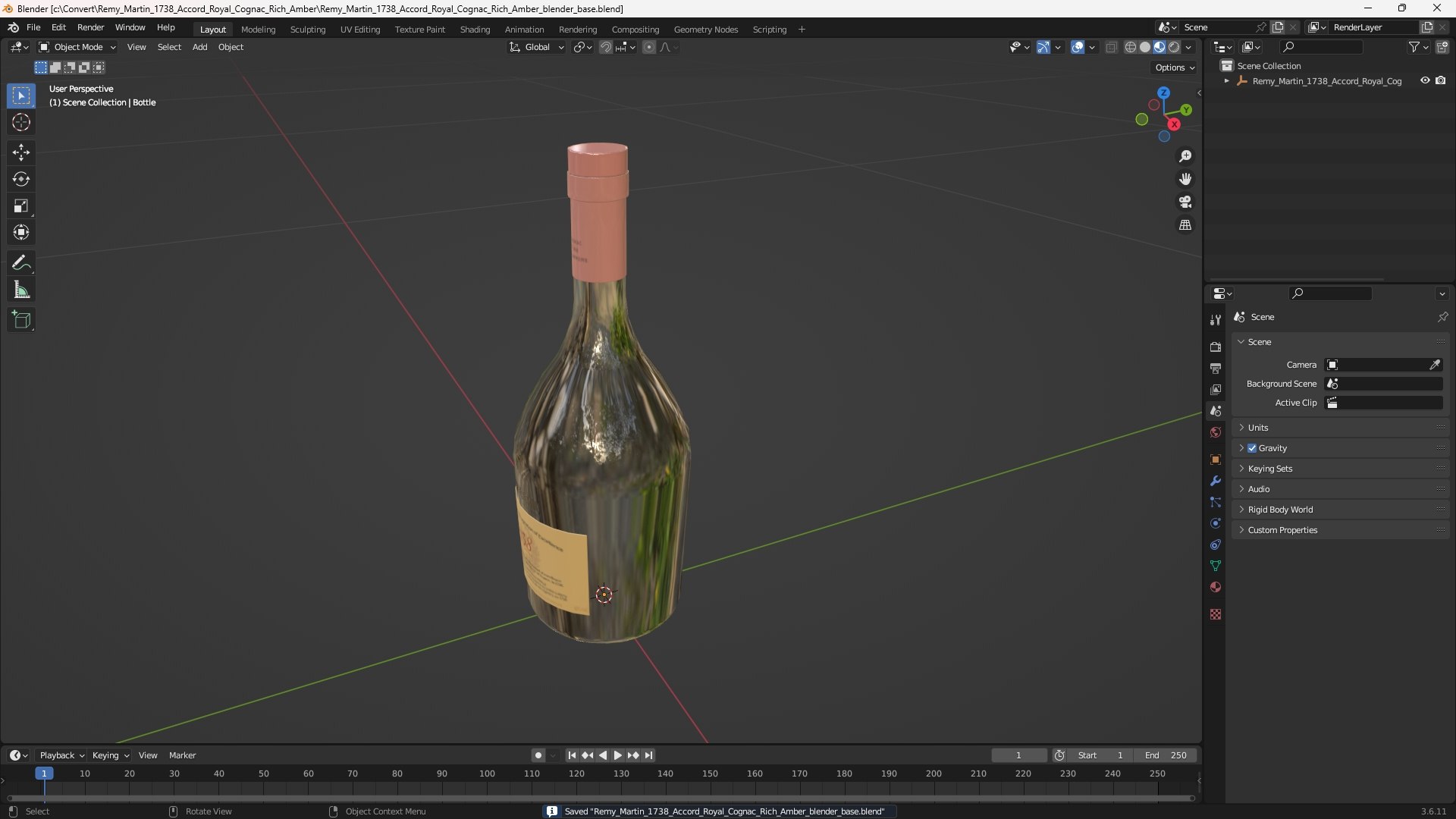Open the Output properties tab

(x=1216, y=368)
